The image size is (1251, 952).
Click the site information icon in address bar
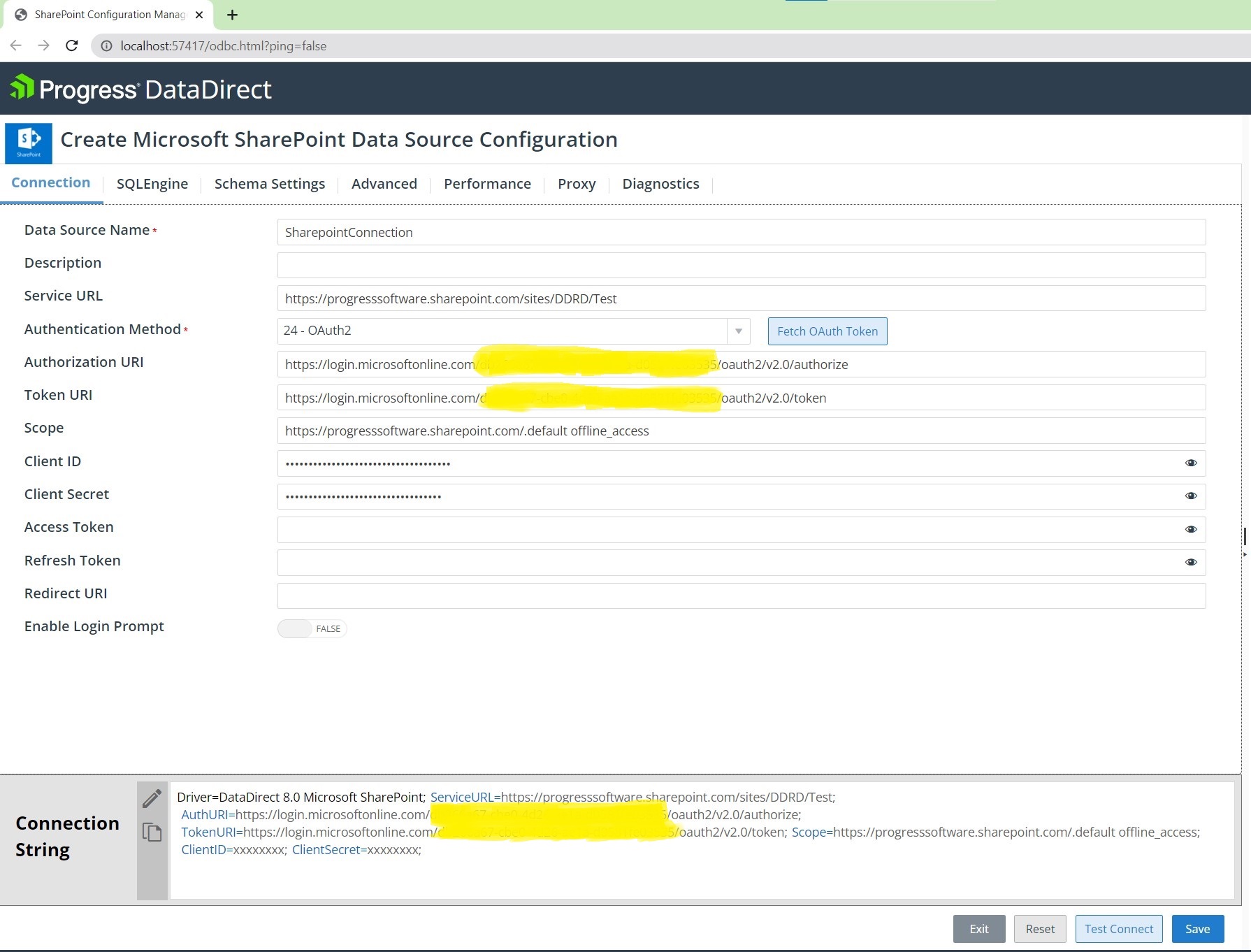pyautogui.click(x=106, y=46)
